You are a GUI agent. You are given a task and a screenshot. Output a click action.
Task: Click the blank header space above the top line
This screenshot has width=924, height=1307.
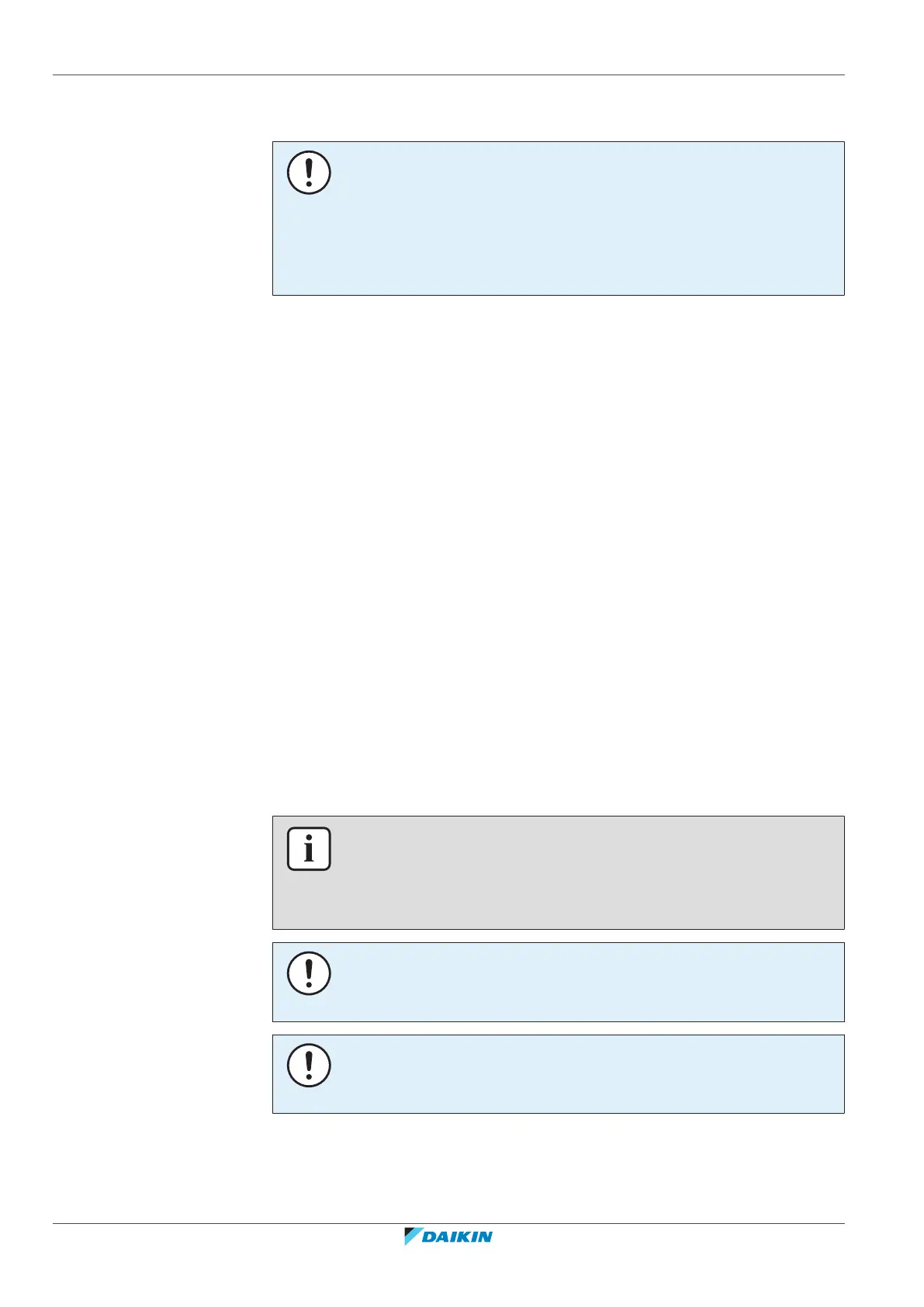click(x=448, y=39)
